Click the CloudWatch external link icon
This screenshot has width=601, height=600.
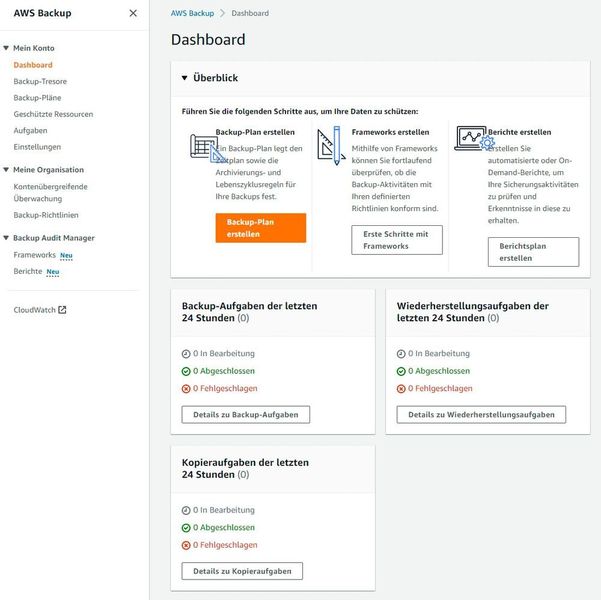pos(62,310)
